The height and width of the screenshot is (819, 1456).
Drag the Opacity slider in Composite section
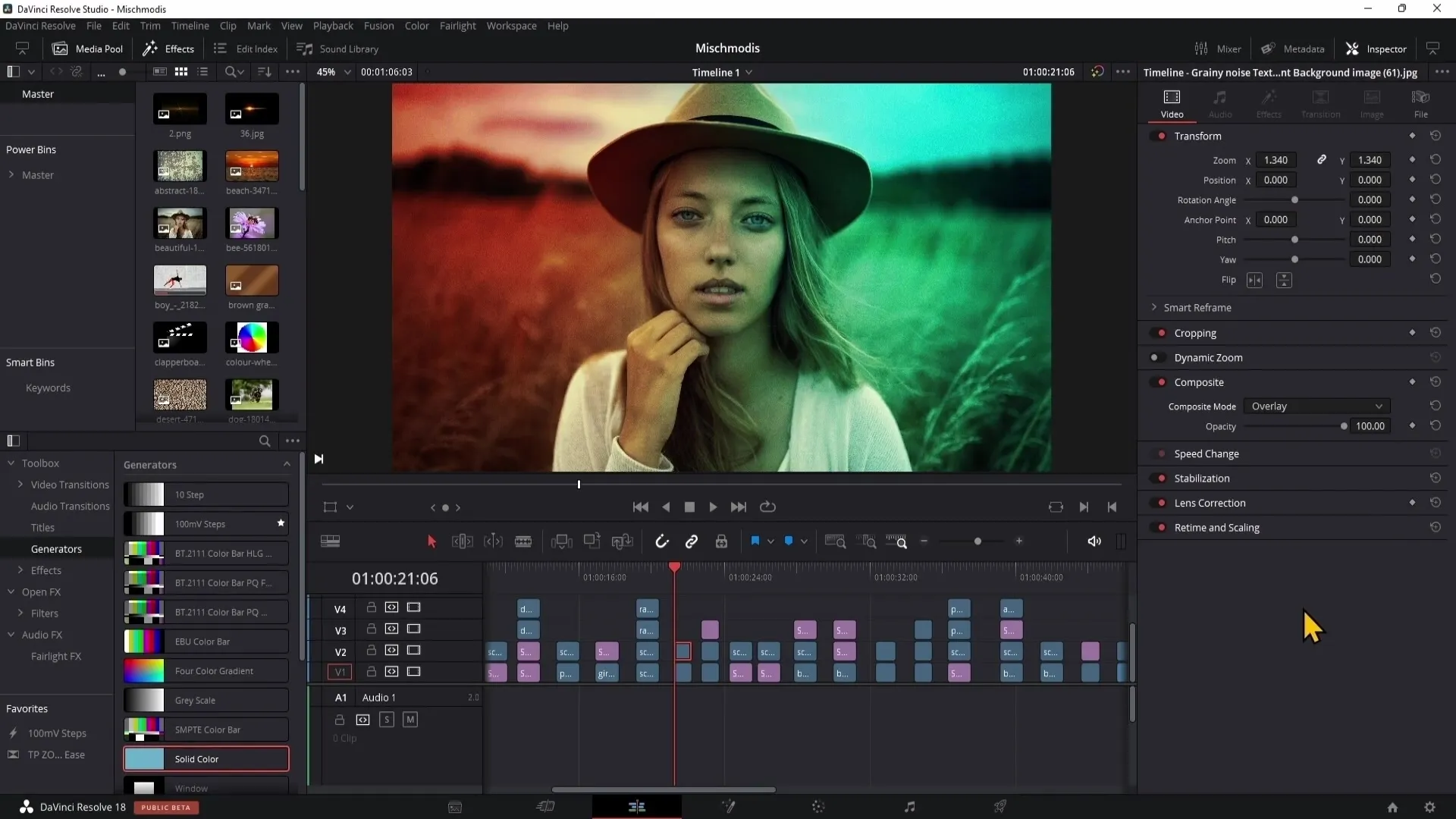[x=1343, y=426]
